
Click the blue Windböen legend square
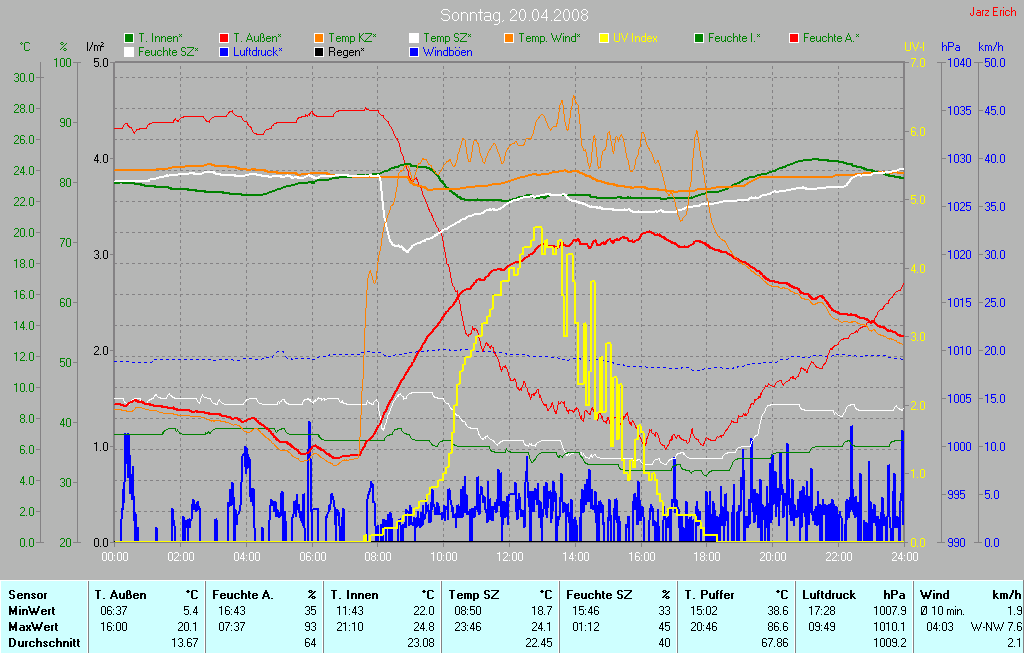(414, 51)
